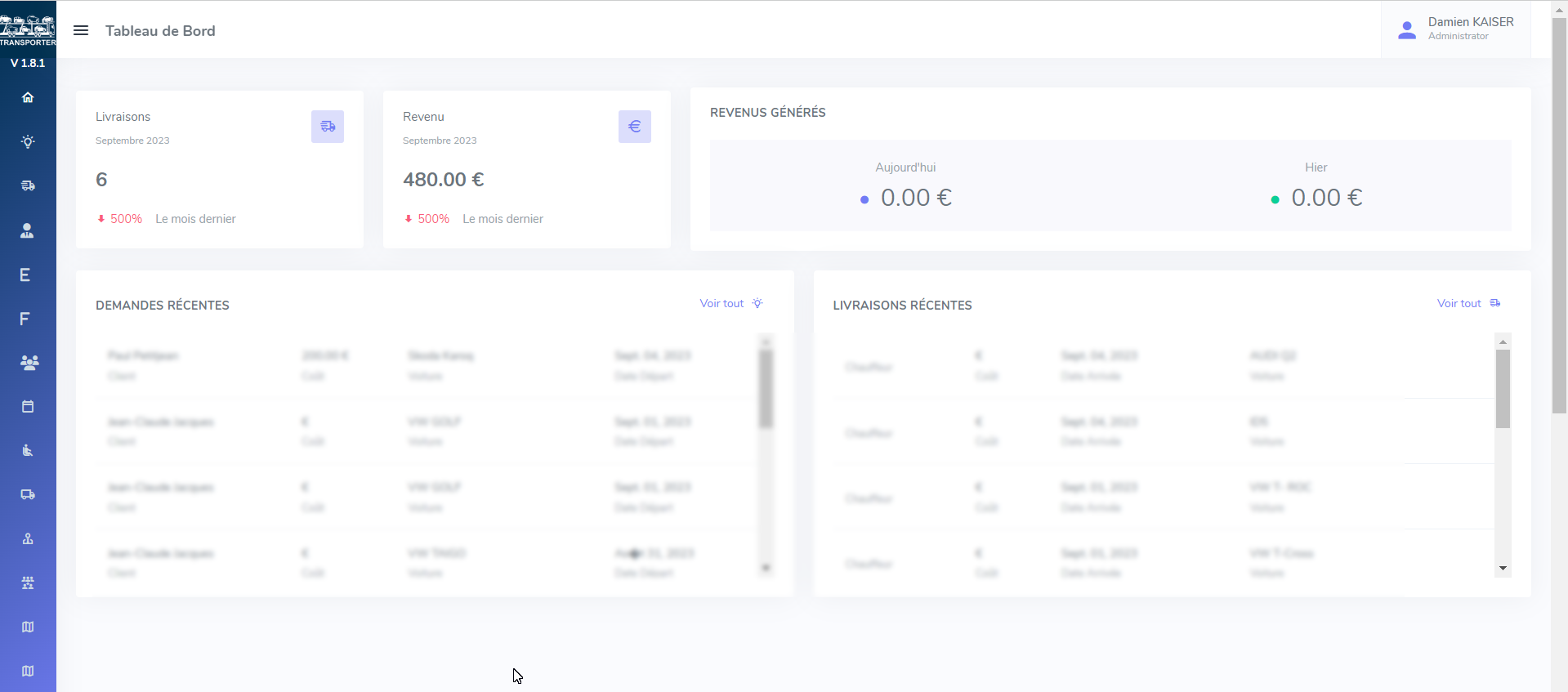Click the Hier 0.00 € revenue figure

(x=1327, y=198)
